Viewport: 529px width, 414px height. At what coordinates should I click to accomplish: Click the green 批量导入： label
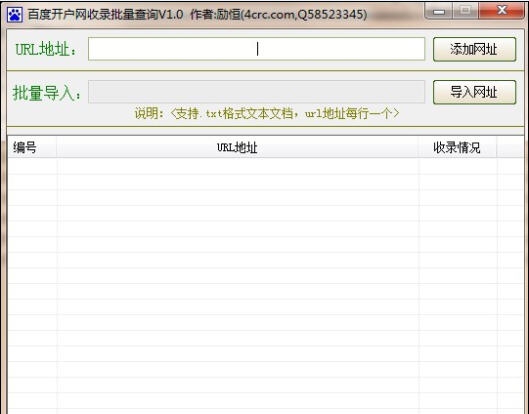tap(47, 92)
